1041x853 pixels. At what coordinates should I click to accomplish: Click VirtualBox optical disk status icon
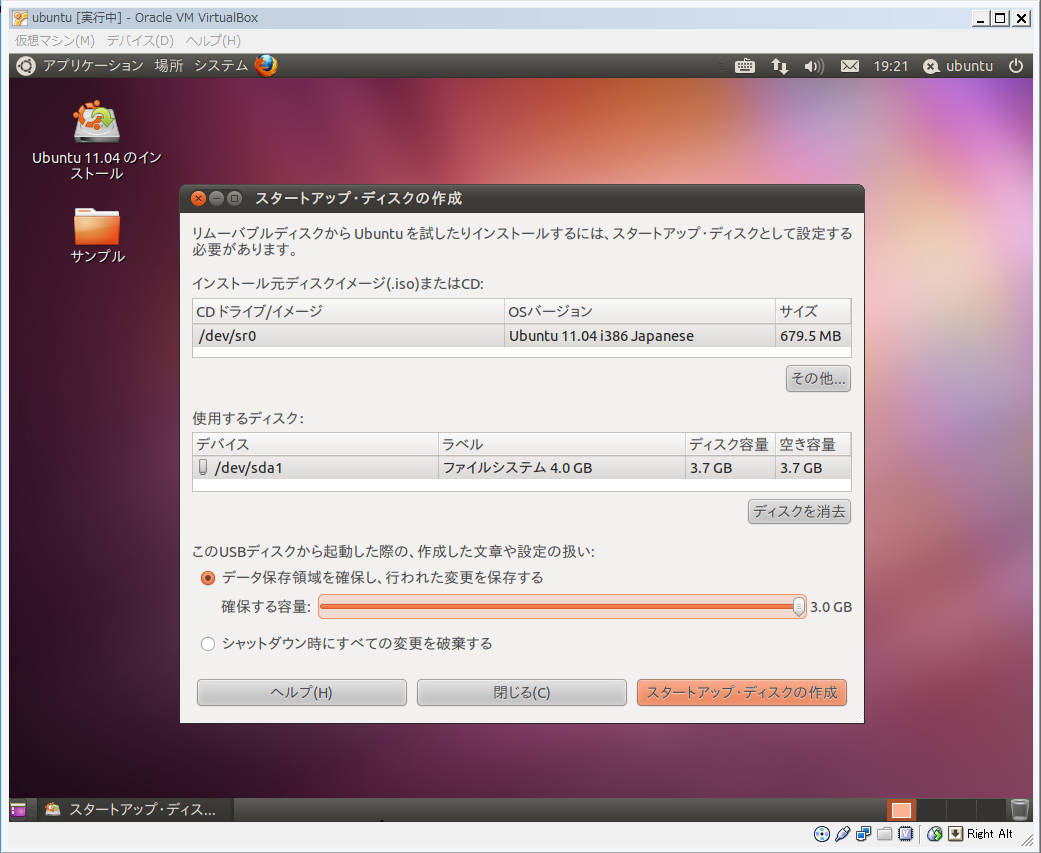[x=822, y=834]
